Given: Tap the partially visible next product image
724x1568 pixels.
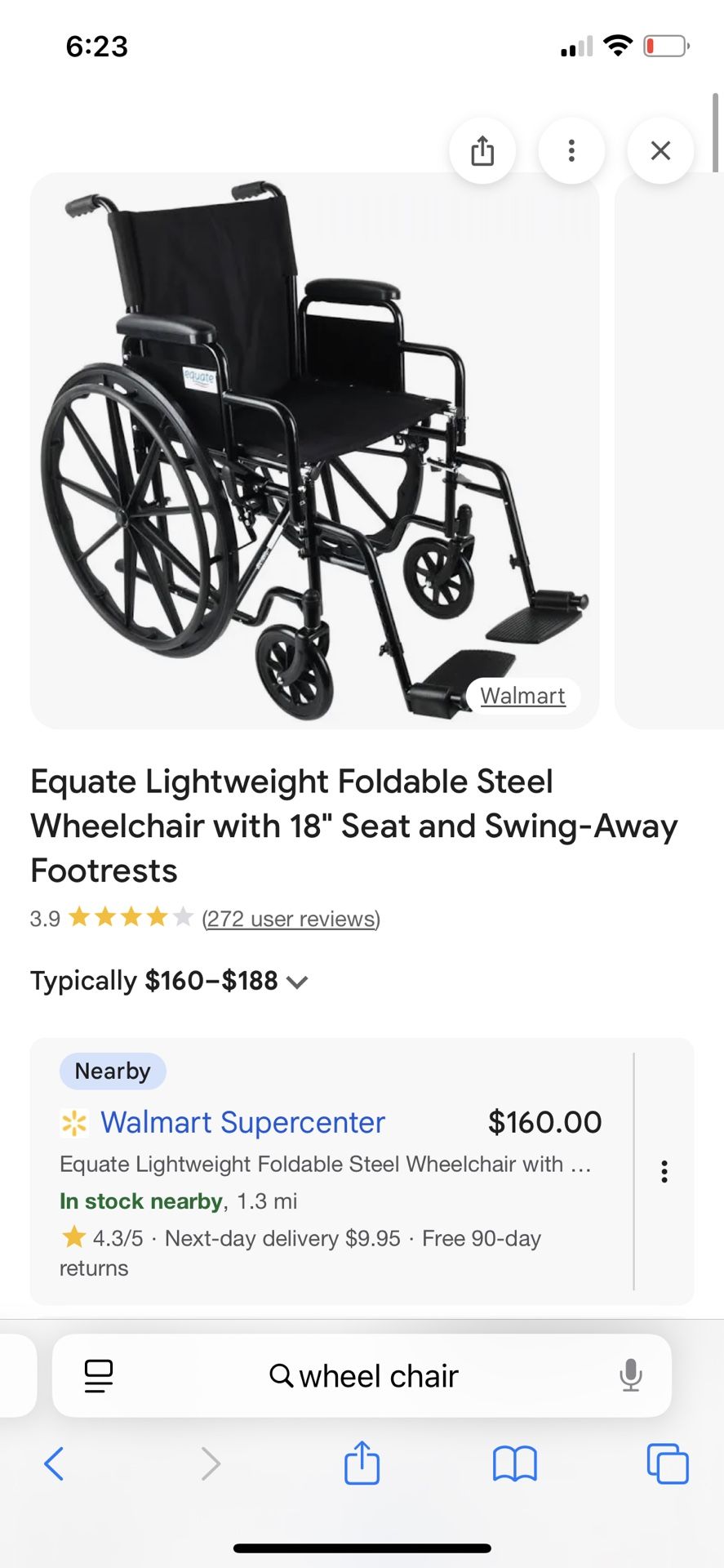Looking at the screenshot, I should tap(669, 449).
